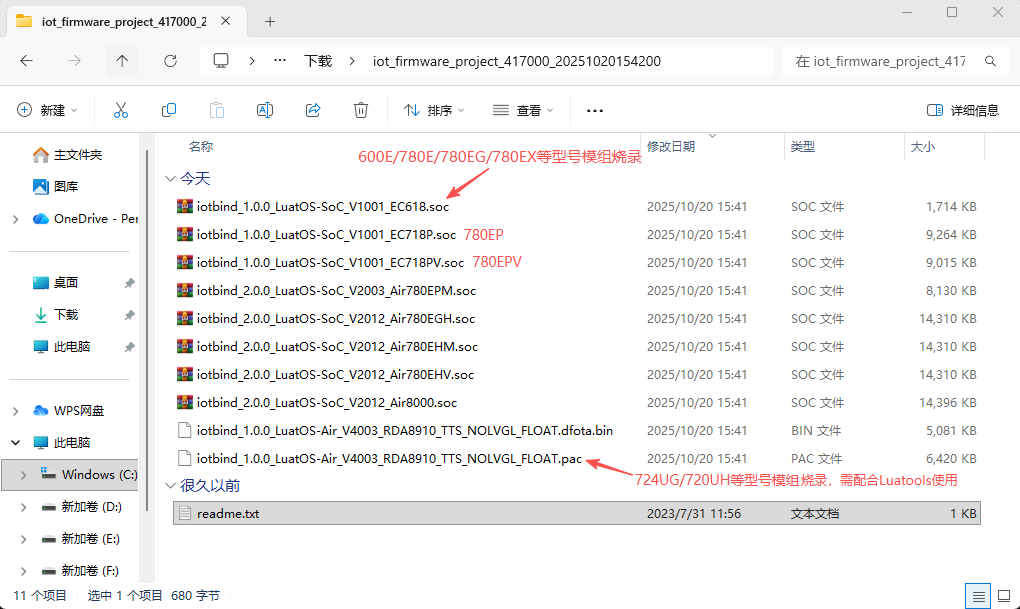Screen dimensions: 1020x609
Task: Click the Downloads breadcrumb in address bar
Action: (318, 61)
